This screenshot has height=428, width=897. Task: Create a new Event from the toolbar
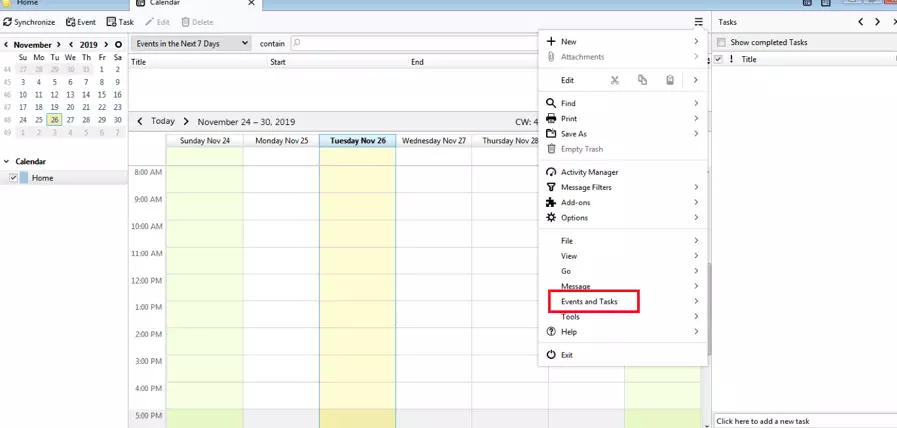pyautogui.click(x=81, y=22)
